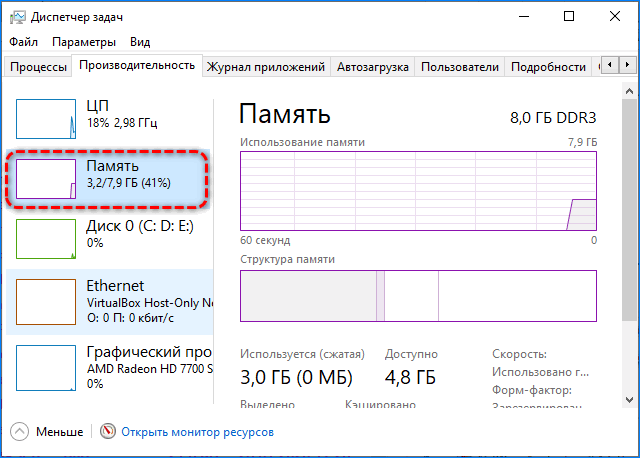Select the Графический процессор mini graph
Image resolution: width=640 pixels, height=458 pixels.
(46, 368)
